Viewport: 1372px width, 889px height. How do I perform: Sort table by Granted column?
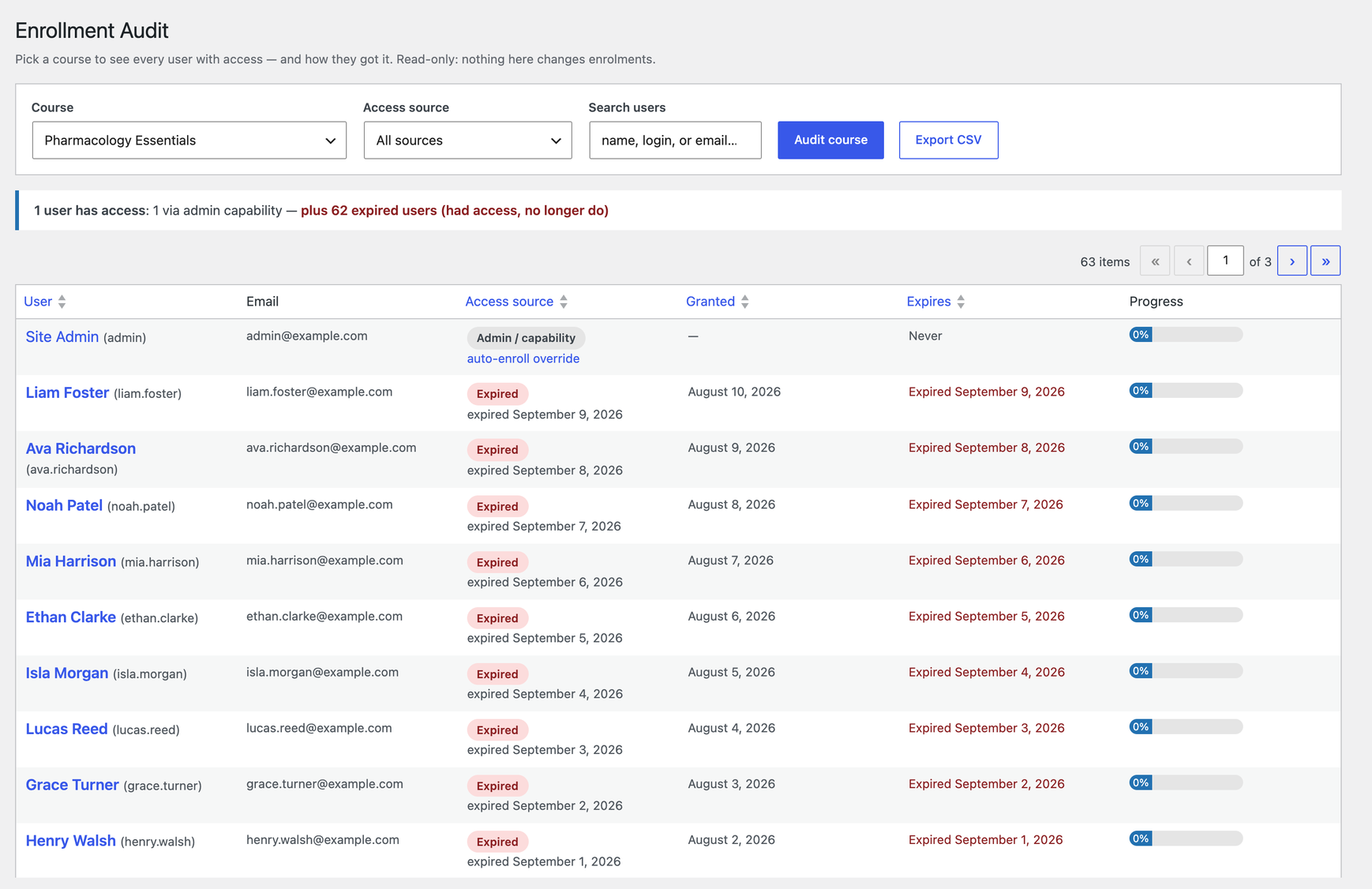[x=710, y=302]
